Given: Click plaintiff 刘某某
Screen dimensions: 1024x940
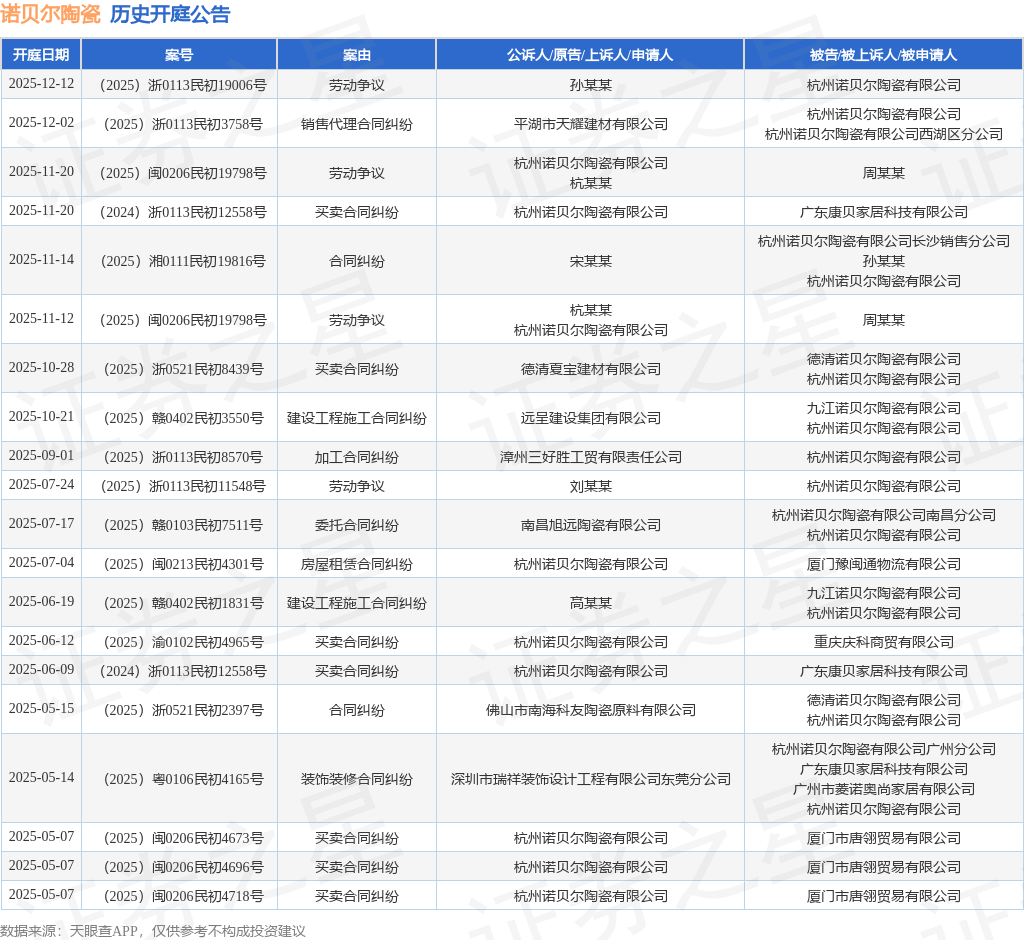Looking at the screenshot, I should [590, 486].
